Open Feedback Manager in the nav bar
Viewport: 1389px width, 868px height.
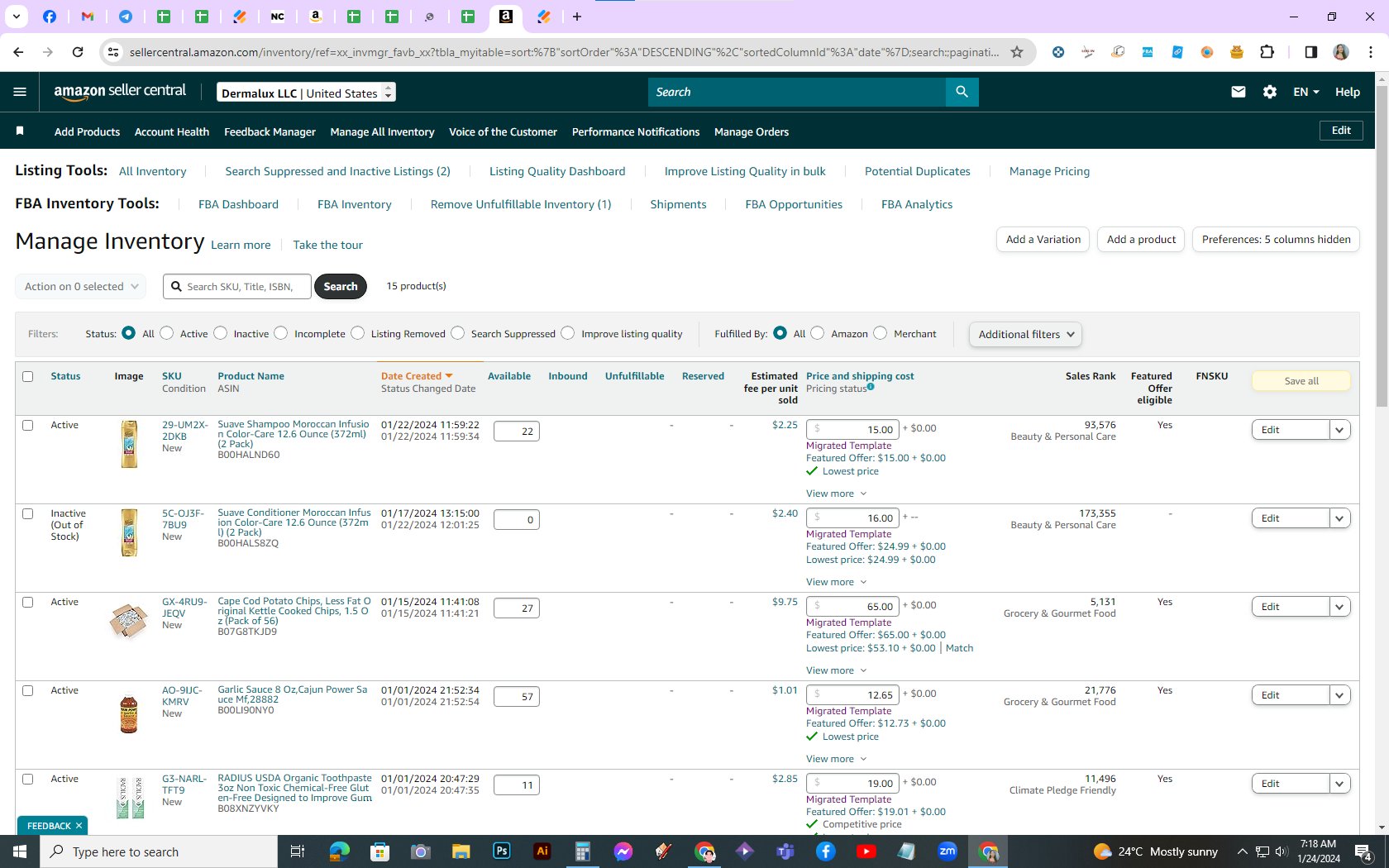(270, 131)
